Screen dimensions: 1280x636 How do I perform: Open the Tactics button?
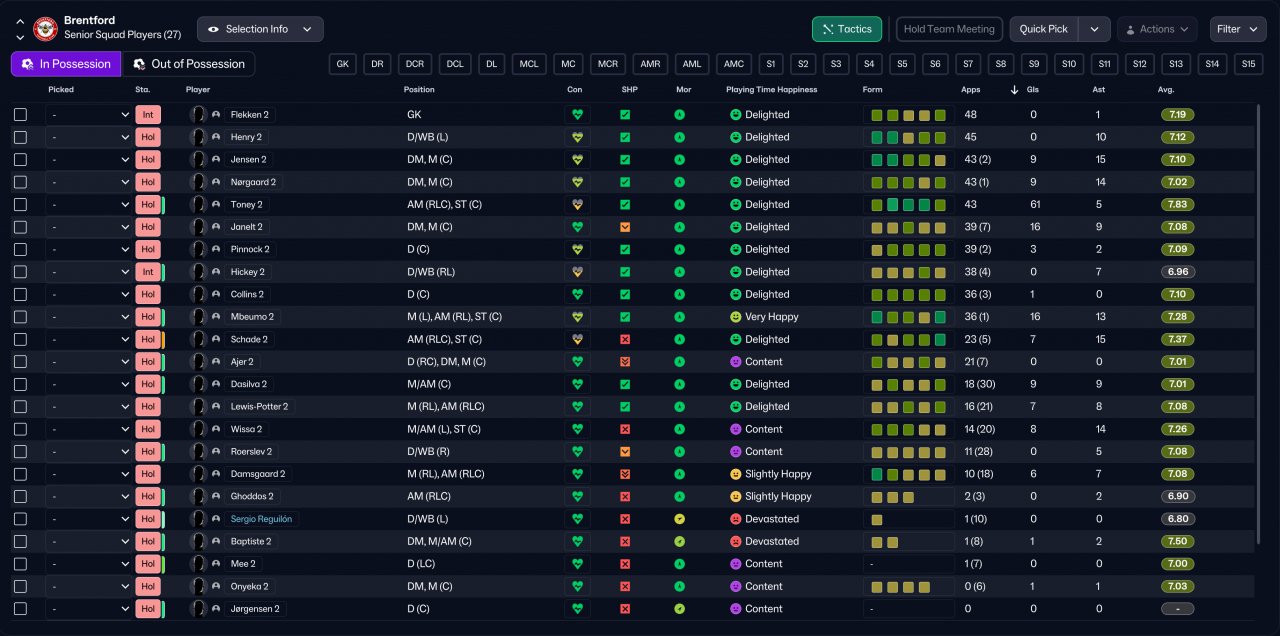(846, 29)
